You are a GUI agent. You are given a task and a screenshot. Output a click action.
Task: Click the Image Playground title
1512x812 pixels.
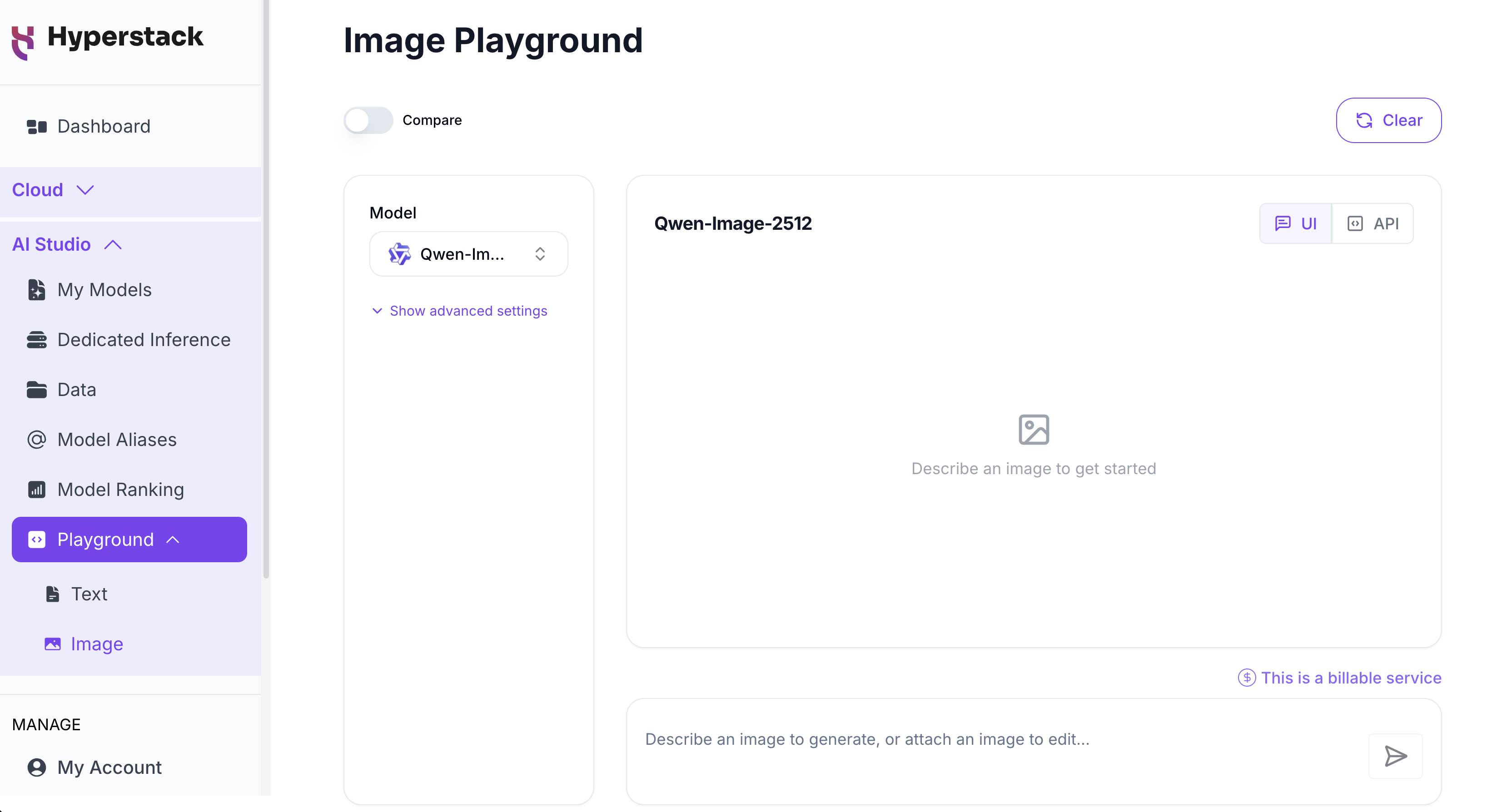click(x=493, y=40)
